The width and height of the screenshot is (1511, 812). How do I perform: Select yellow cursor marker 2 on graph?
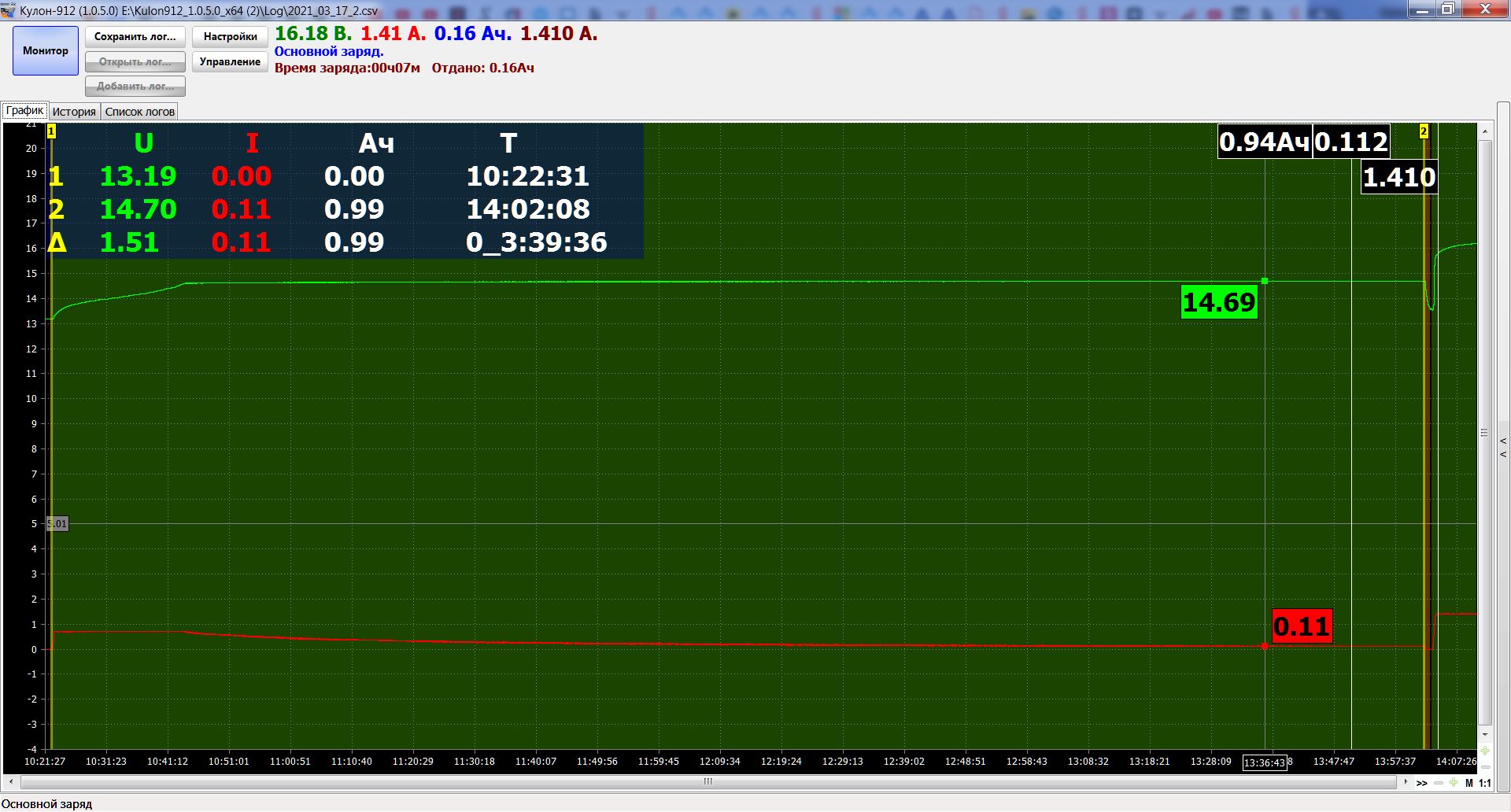(1424, 131)
